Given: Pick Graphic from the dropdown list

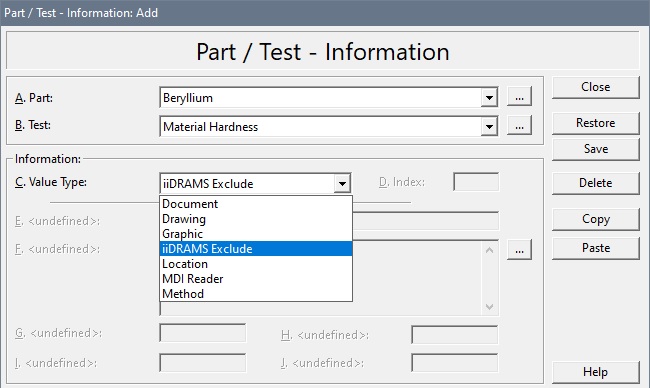Looking at the screenshot, I should click(x=256, y=234).
